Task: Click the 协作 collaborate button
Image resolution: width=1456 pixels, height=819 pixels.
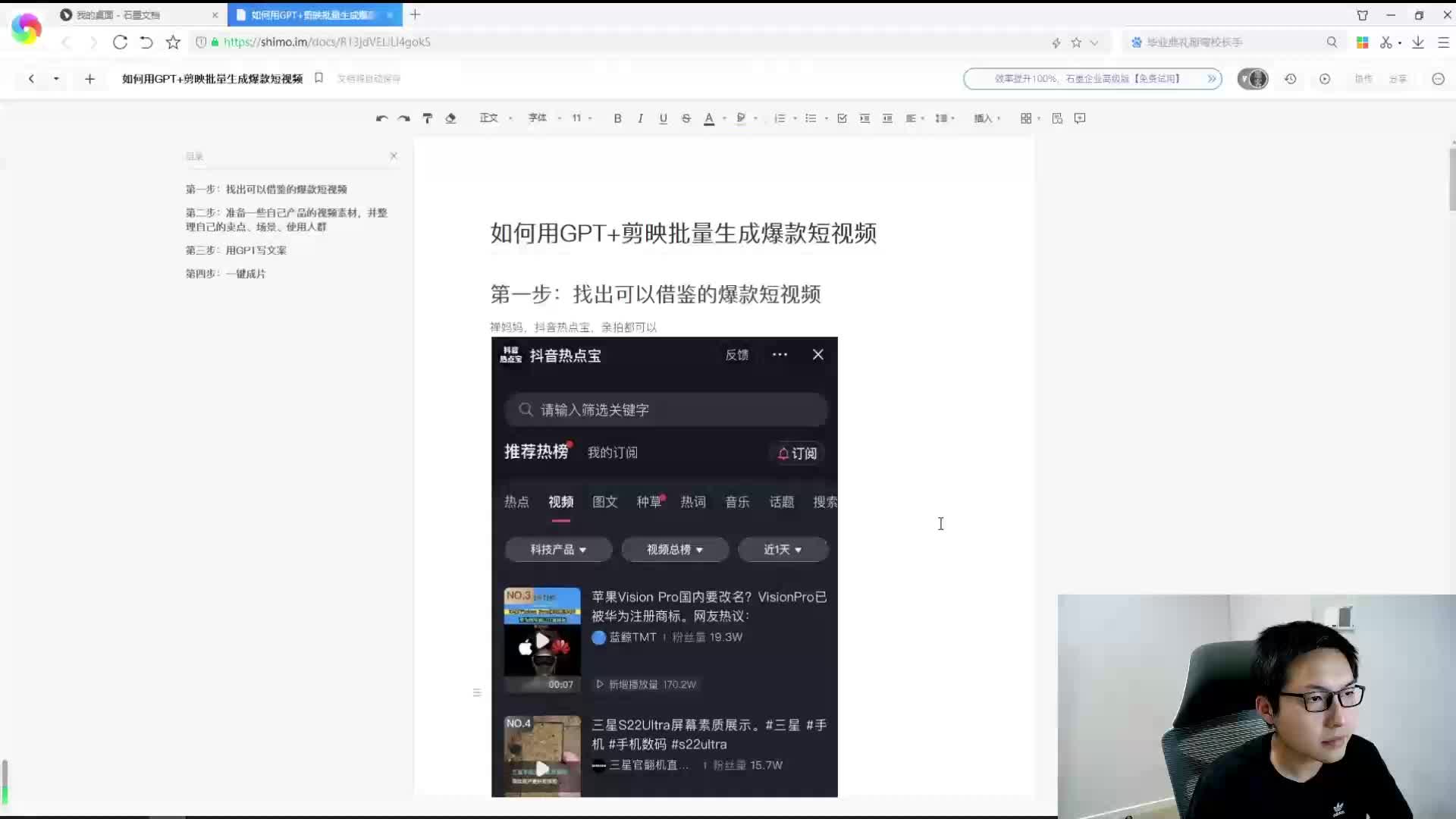Action: pyautogui.click(x=1363, y=78)
